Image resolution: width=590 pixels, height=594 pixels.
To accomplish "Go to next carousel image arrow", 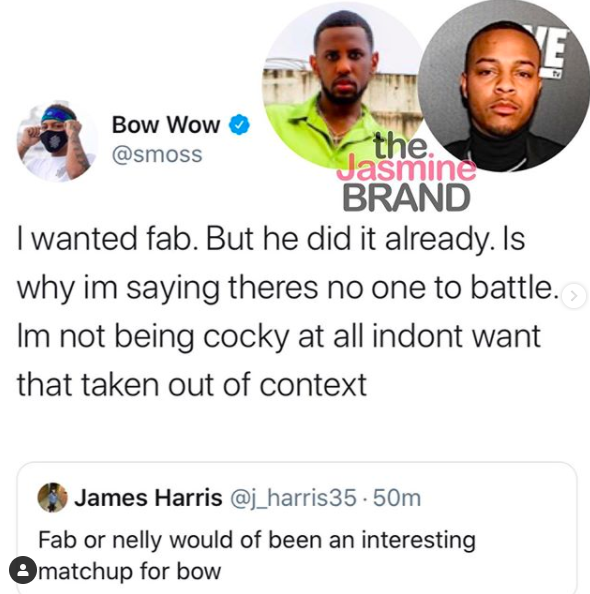I will pyautogui.click(x=574, y=296).
